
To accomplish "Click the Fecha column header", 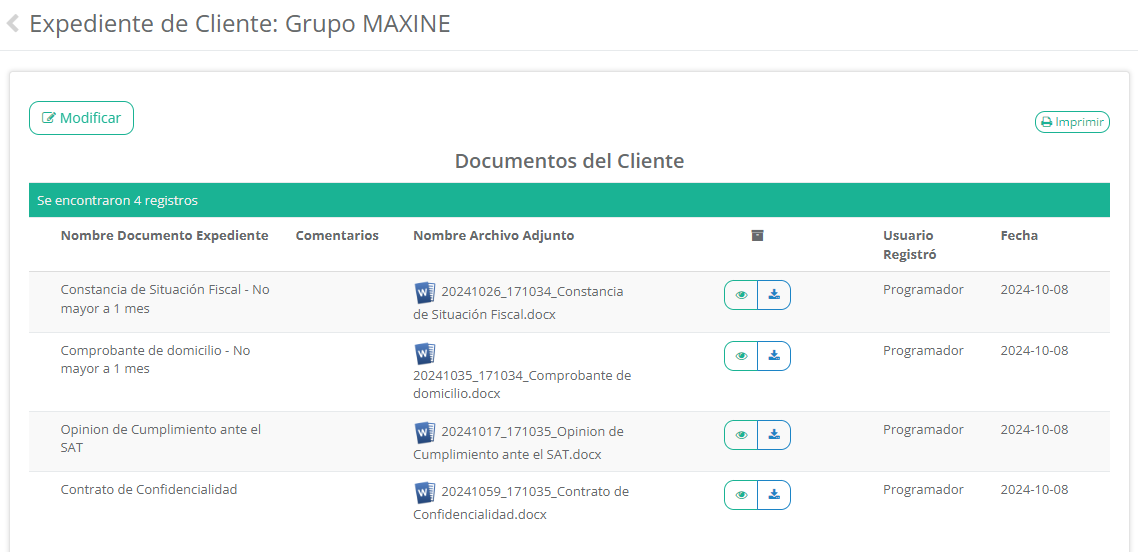I will [1019, 236].
